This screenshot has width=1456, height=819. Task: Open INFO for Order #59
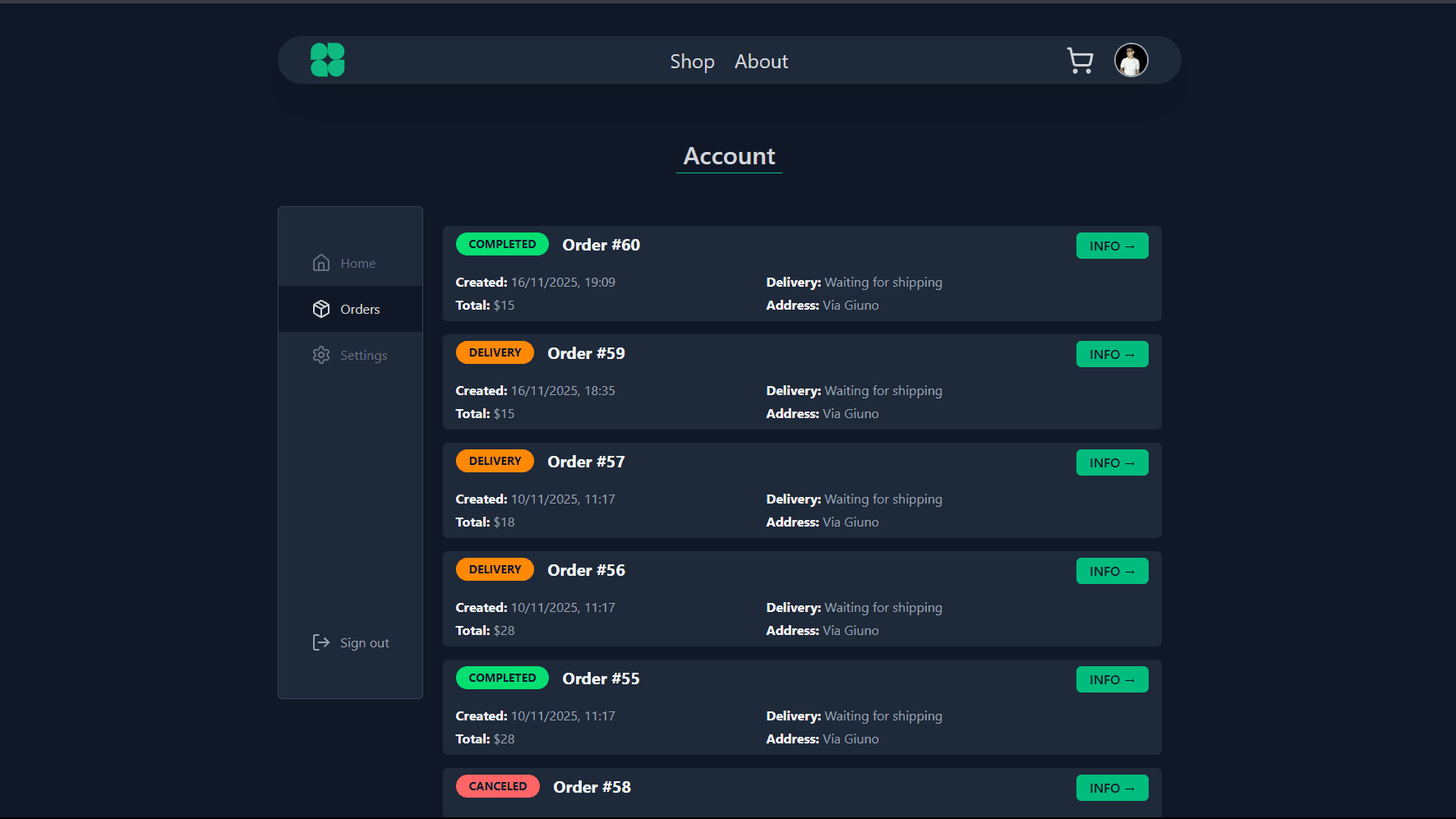pos(1112,354)
